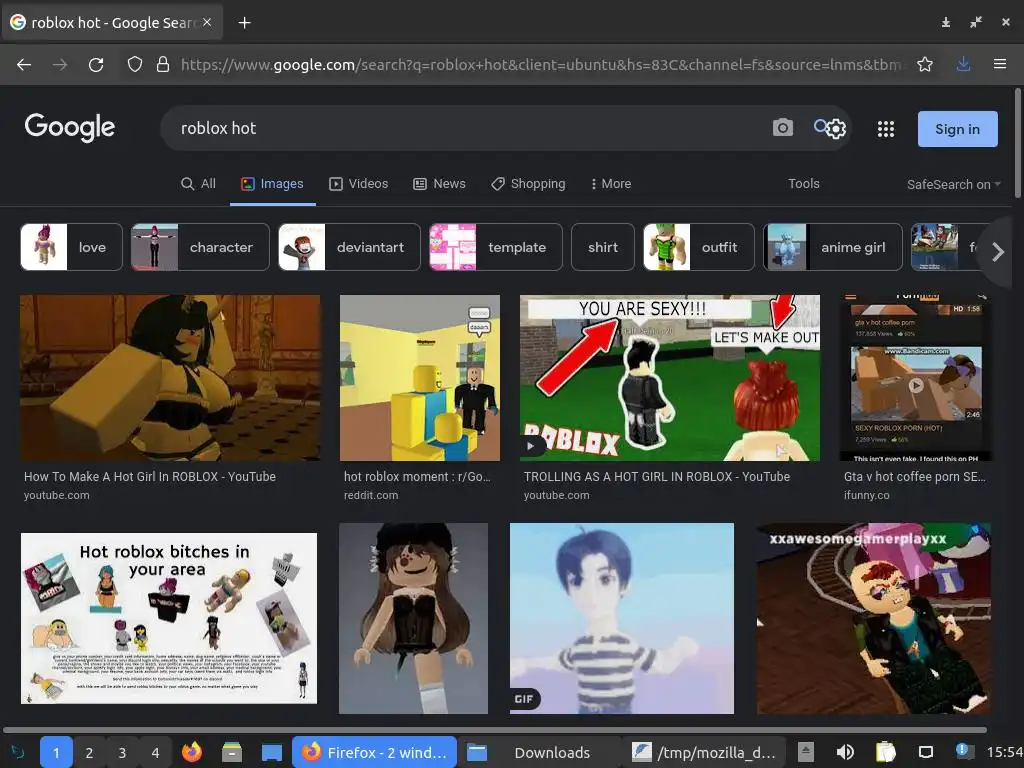Activate the Firefox - 2 windows taskbar entry

[x=374, y=752]
